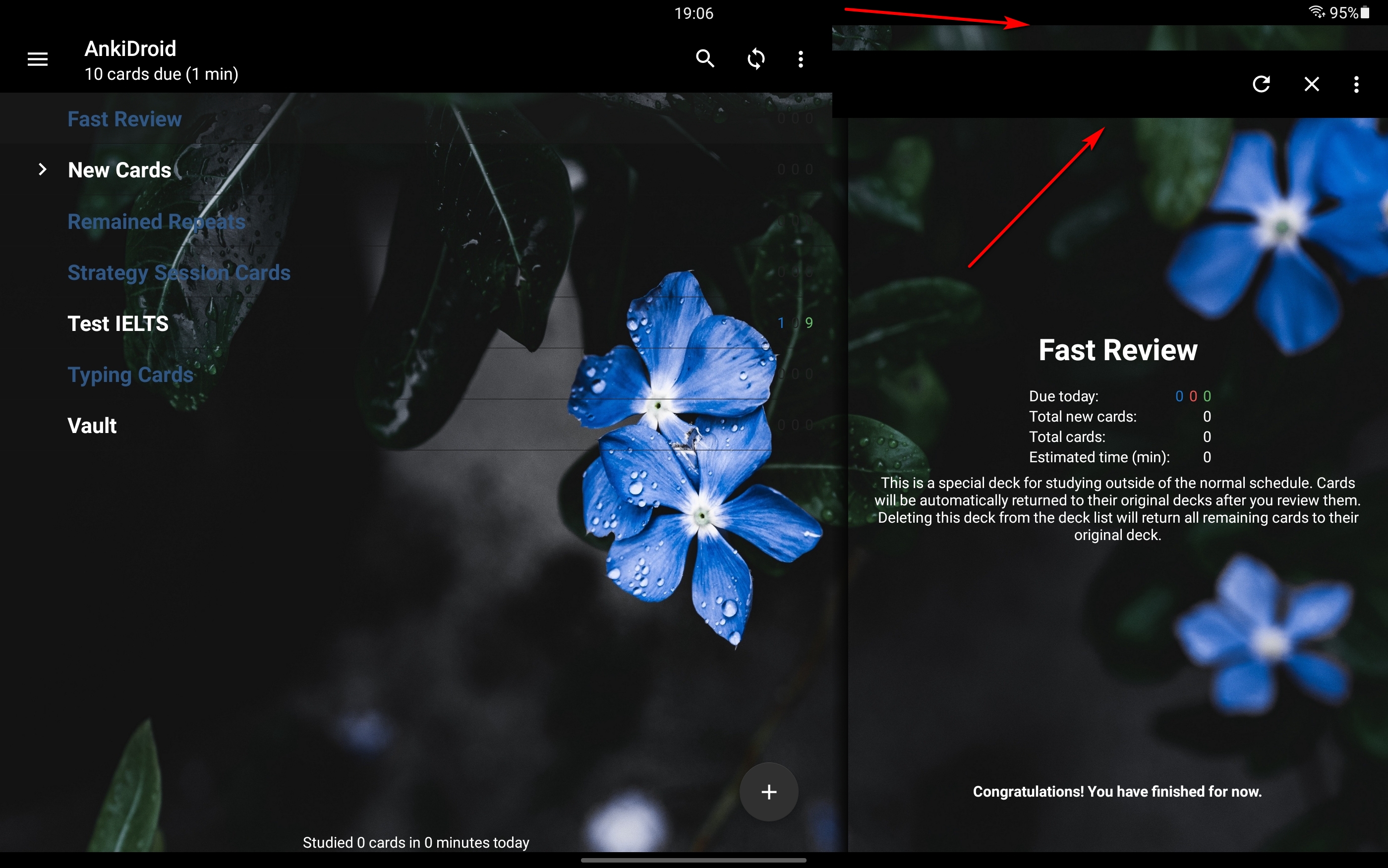Screen dimensions: 1388x868
Task: Close the Fast Review study screen
Action: point(1311,84)
